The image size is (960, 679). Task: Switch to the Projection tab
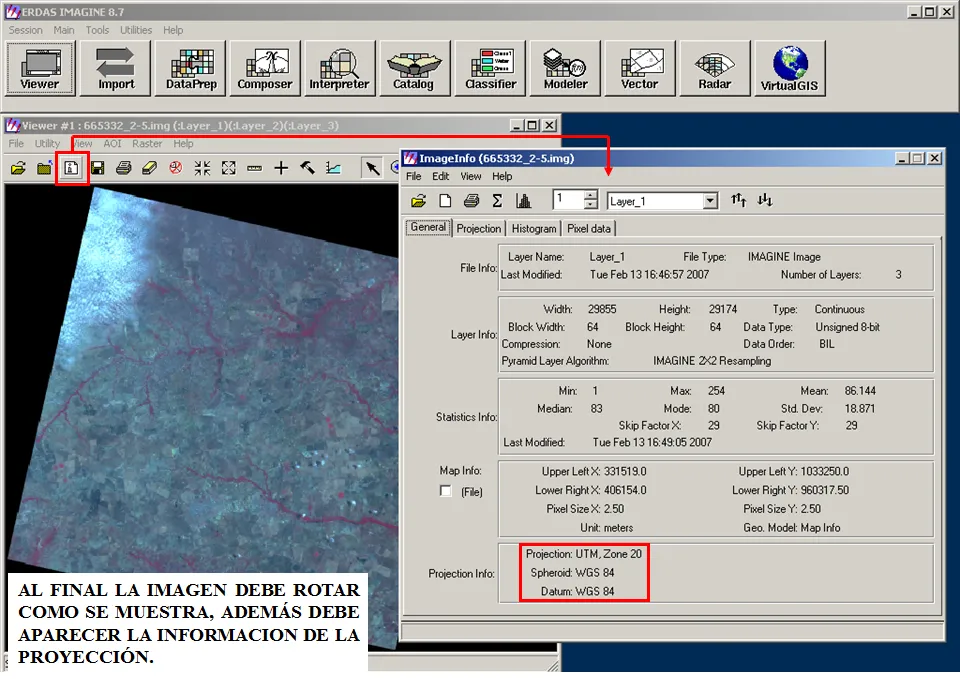point(479,228)
